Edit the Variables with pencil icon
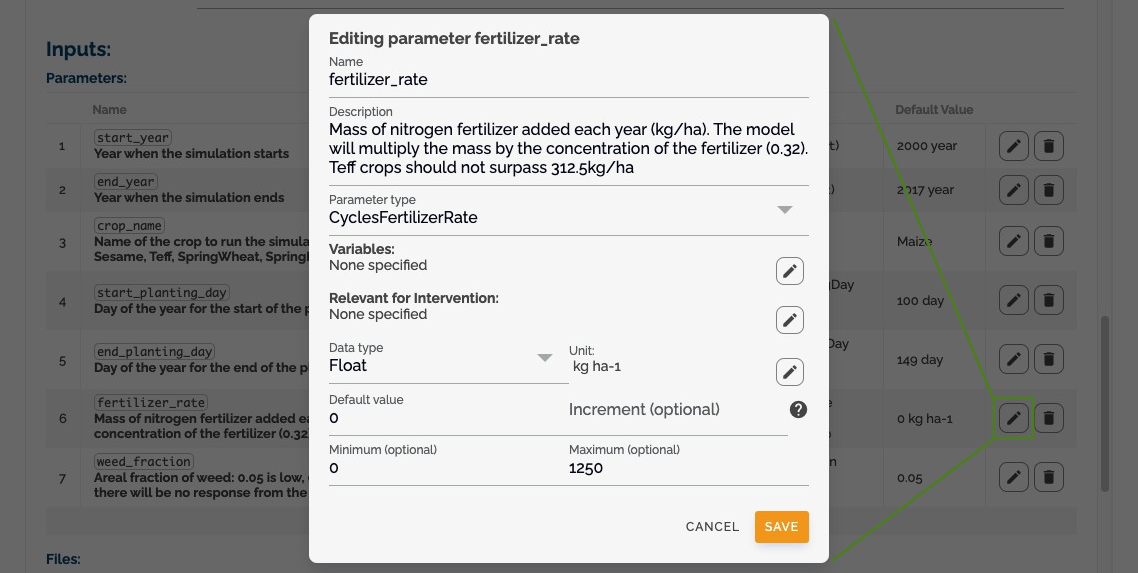 [x=790, y=271]
